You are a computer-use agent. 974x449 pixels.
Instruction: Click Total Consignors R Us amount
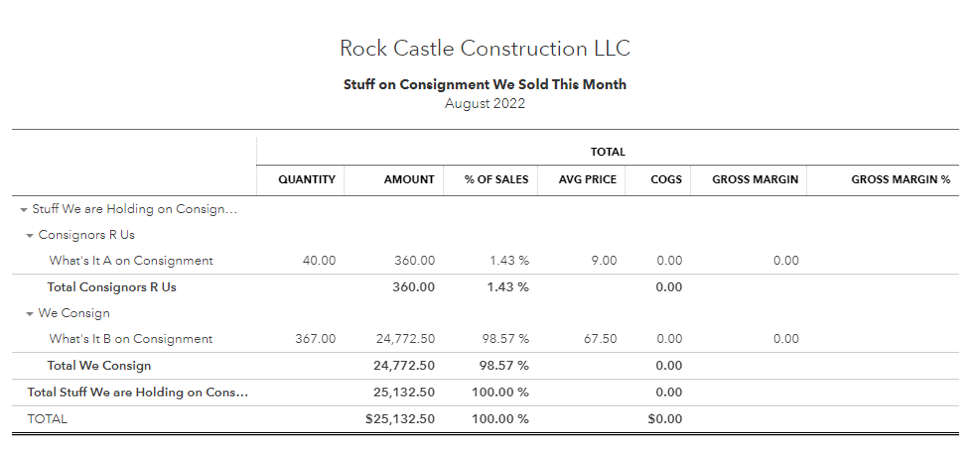(x=414, y=287)
